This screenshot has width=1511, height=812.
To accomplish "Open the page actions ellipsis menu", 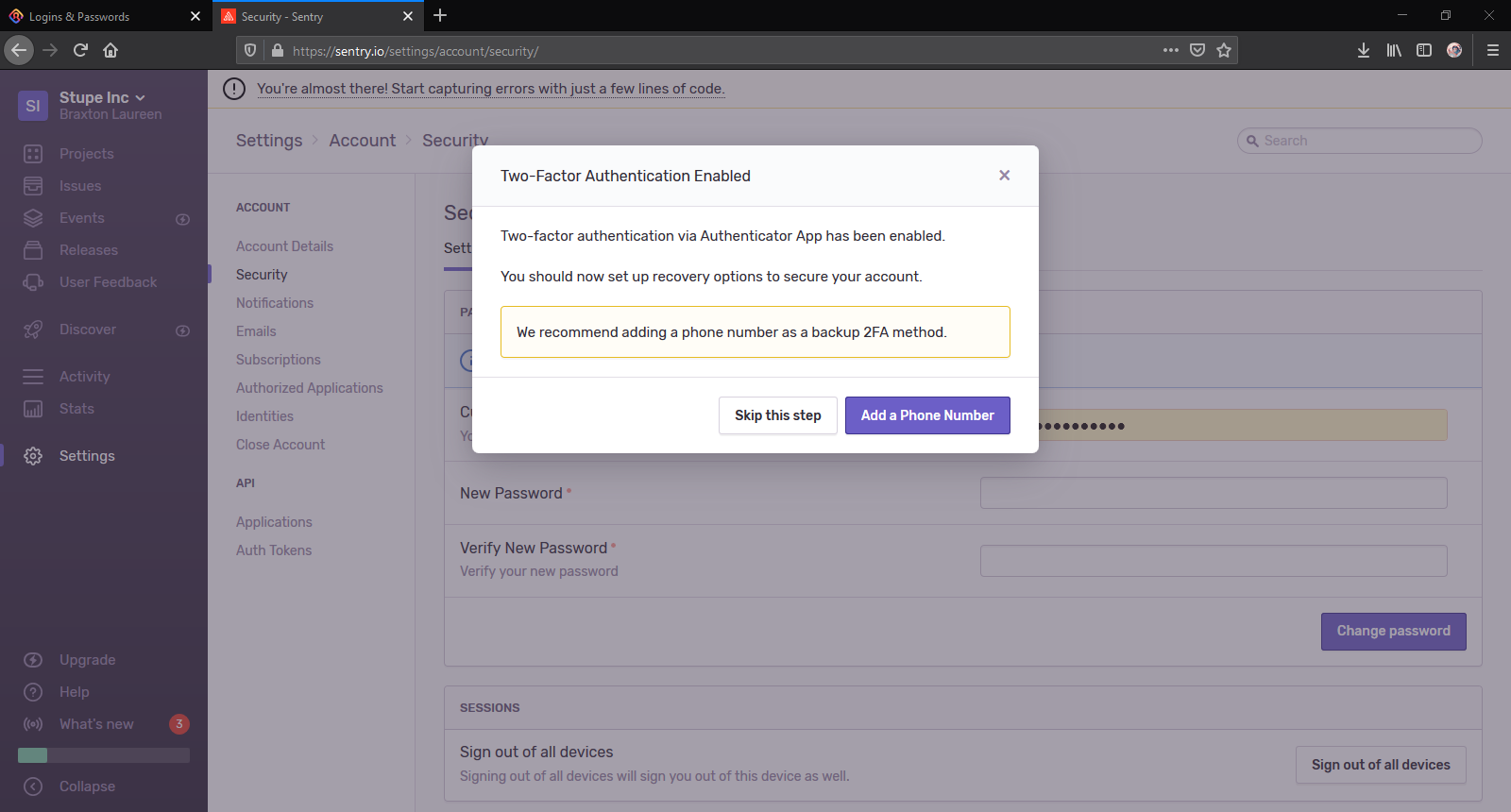I will (1171, 50).
